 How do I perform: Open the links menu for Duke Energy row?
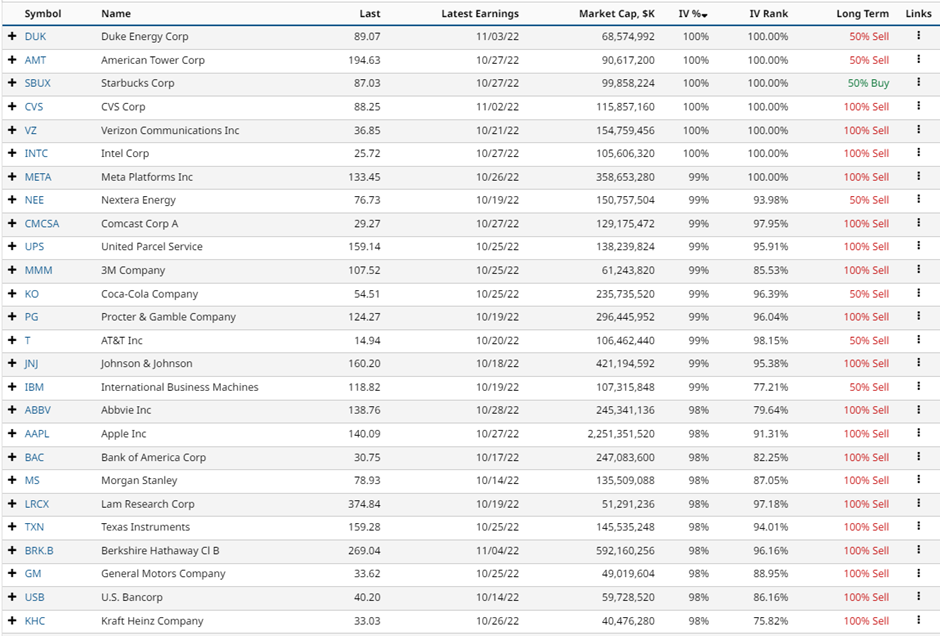(x=918, y=36)
